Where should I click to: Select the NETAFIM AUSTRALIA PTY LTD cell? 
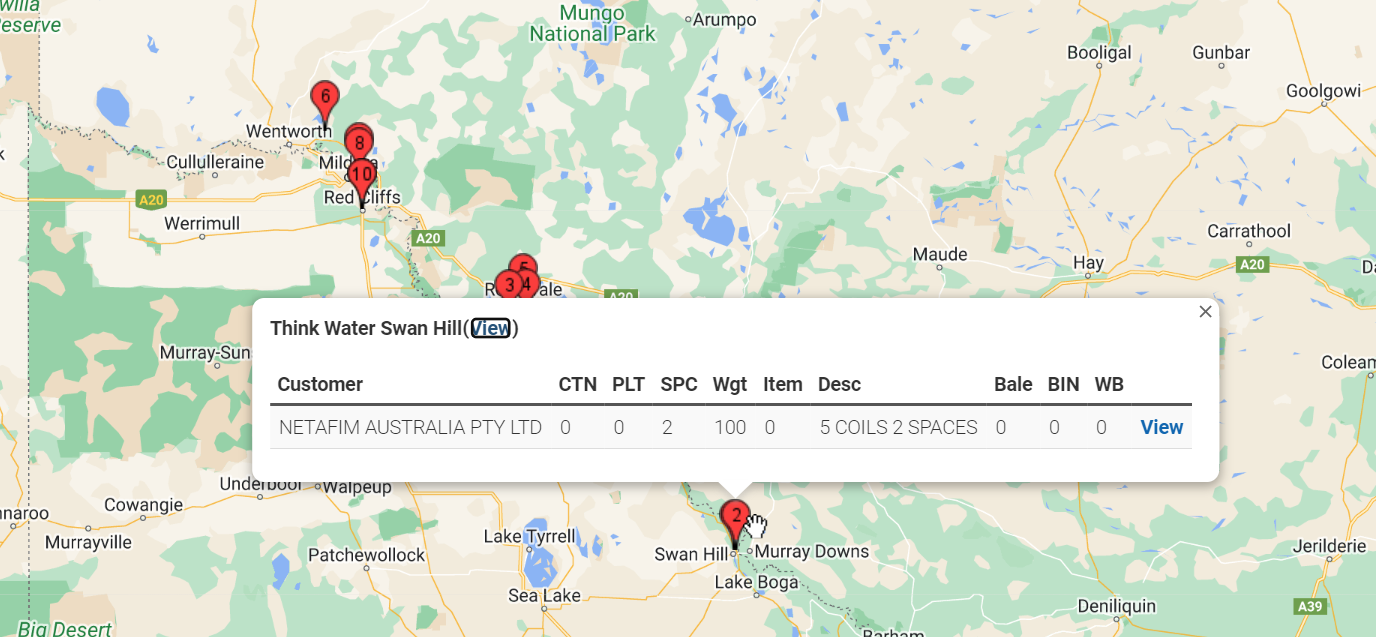tap(410, 427)
